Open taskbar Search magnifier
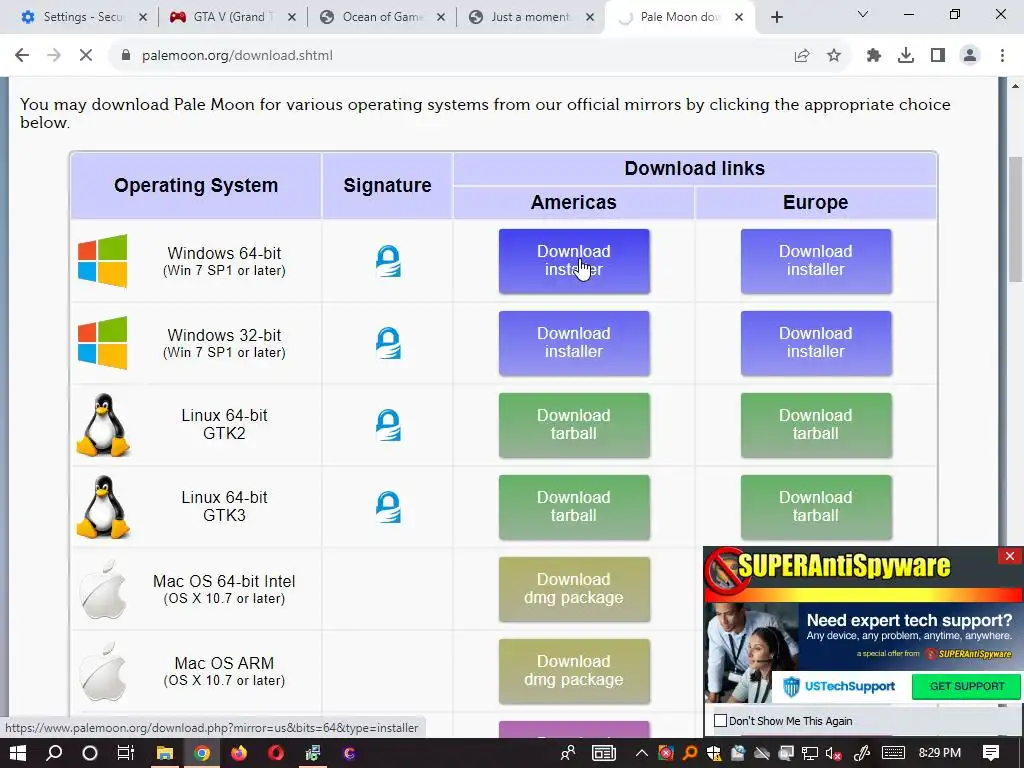 click(x=54, y=753)
